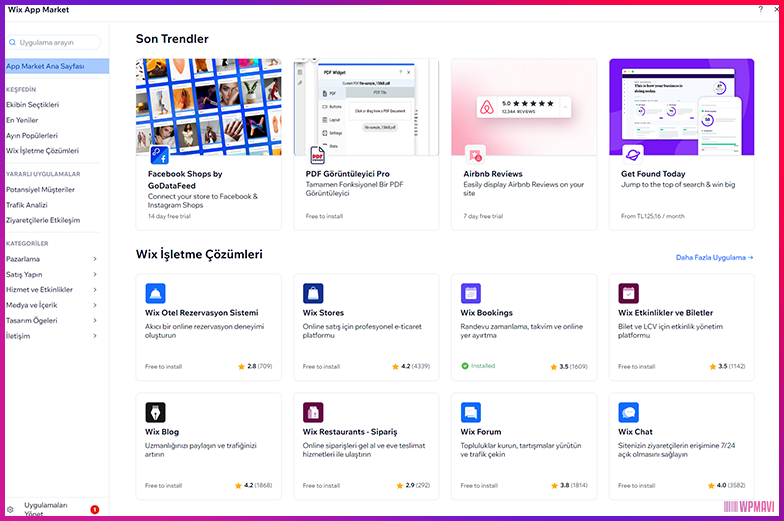Screen dimensions: 784x521
Task: Click the 14 day free trial text
Action: click(x=169, y=216)
